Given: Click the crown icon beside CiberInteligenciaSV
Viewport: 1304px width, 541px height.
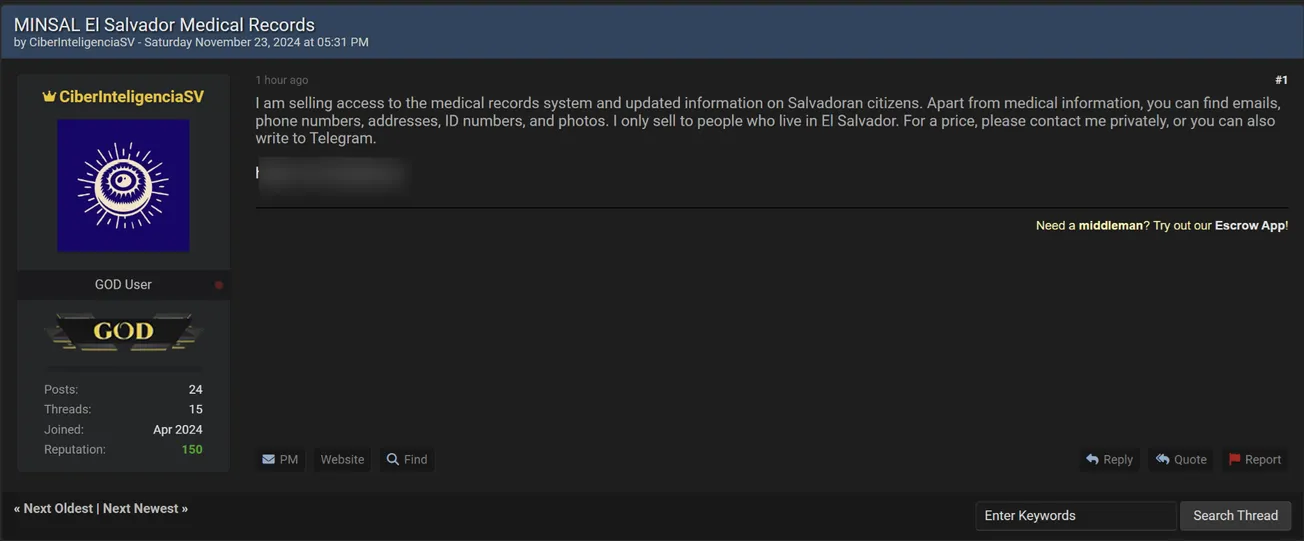Looking at the screenshot, I should click(49, 97).
